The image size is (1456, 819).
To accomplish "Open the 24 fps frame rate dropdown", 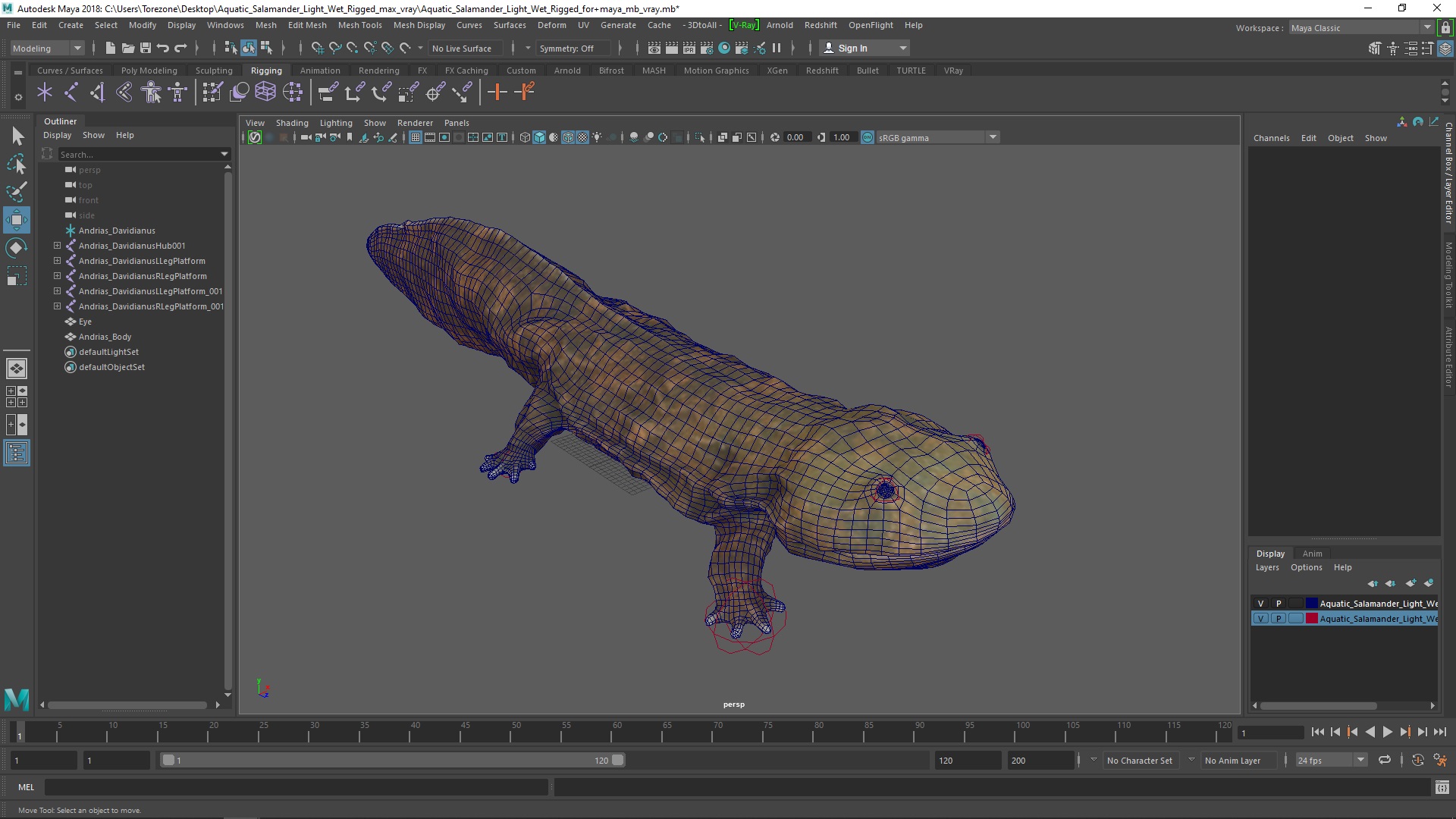I will click(x=1331, y=760).
